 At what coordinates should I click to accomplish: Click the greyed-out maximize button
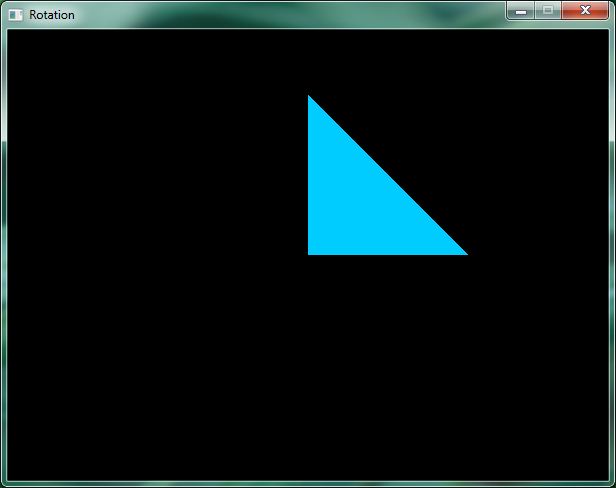click(548, 10)
